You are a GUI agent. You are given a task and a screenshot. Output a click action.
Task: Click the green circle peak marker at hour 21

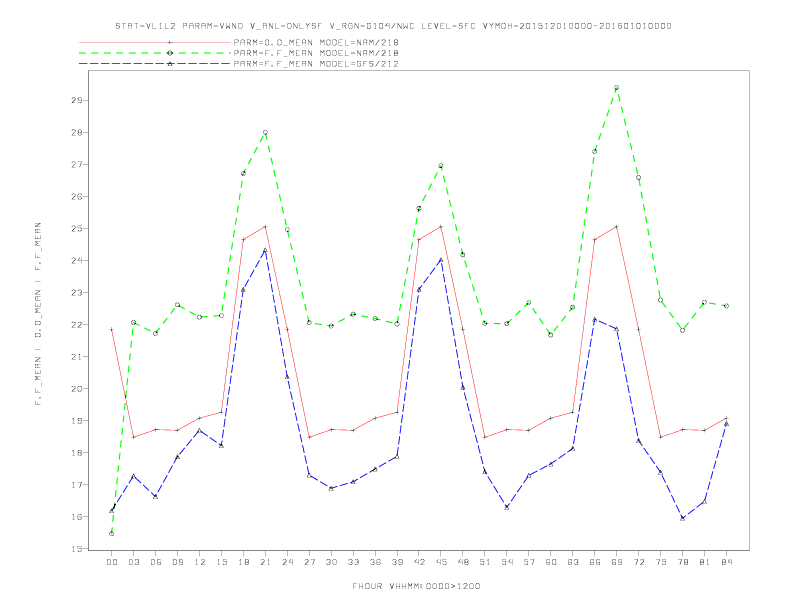tap(265, 133)
